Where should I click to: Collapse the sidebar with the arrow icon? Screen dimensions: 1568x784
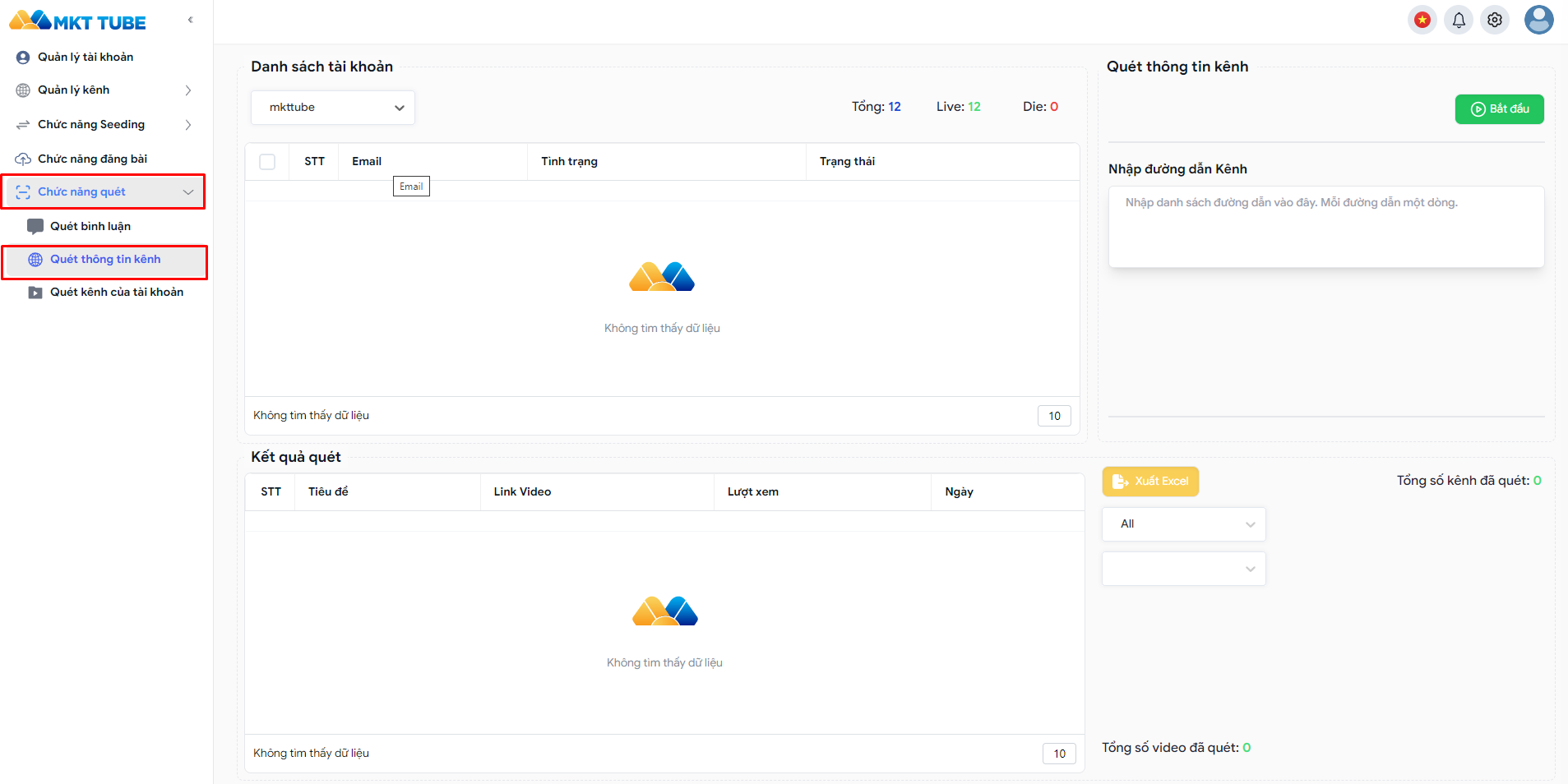[190, 20]
